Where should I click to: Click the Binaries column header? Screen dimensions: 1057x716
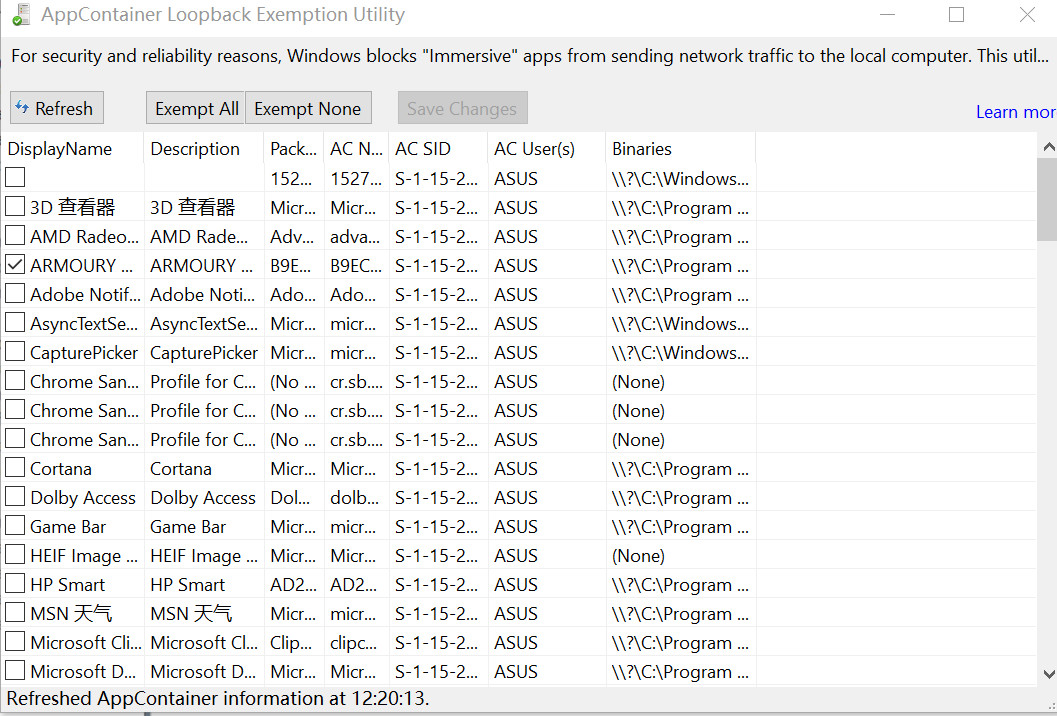[x=642, y=149]
